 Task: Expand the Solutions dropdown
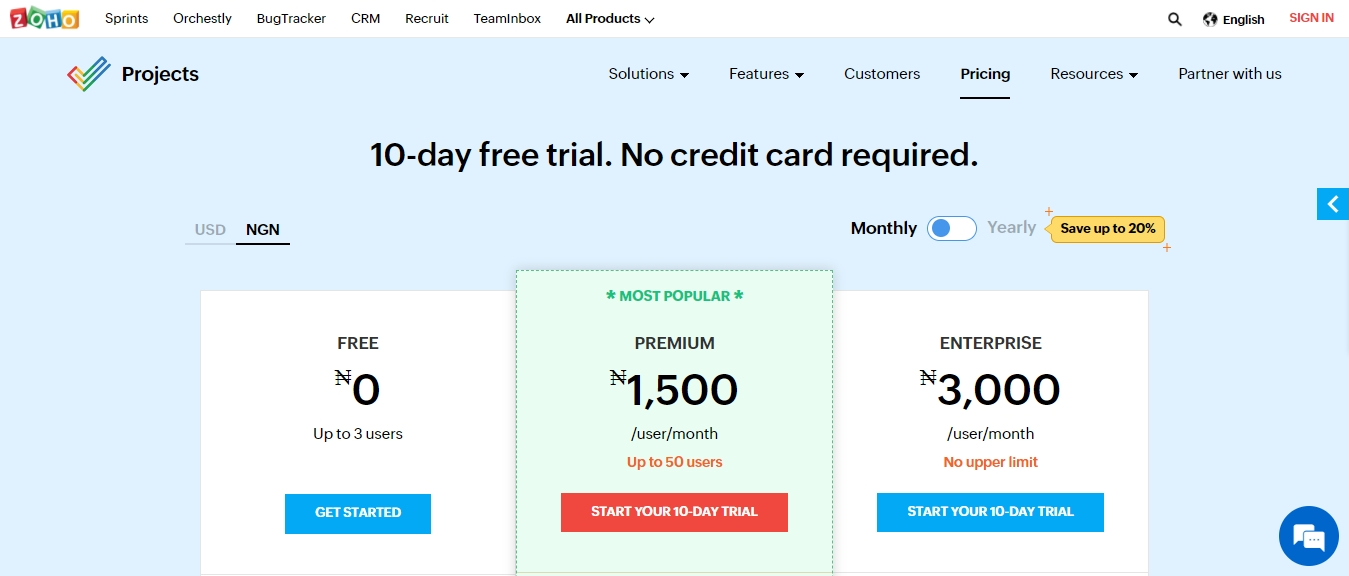click(649, 74)
